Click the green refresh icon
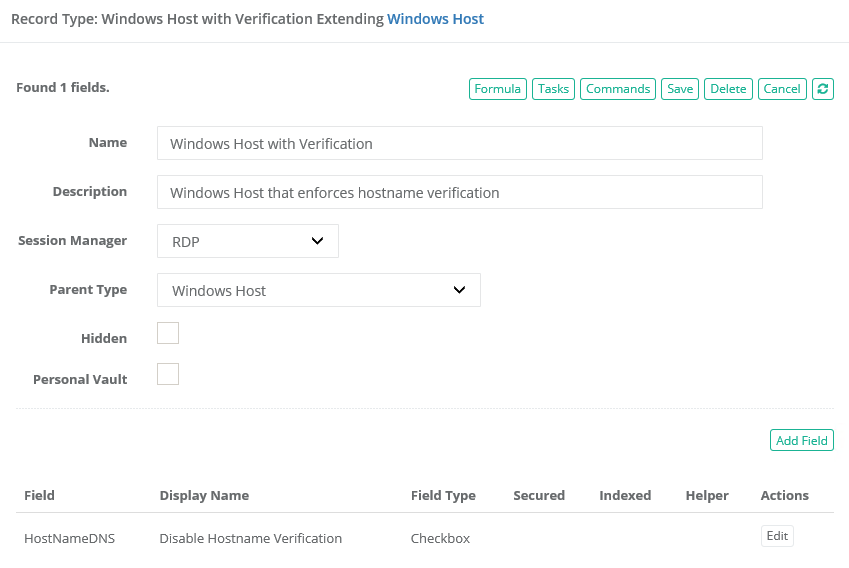Screen dimensions: 849x568 [x=822, y=89]
